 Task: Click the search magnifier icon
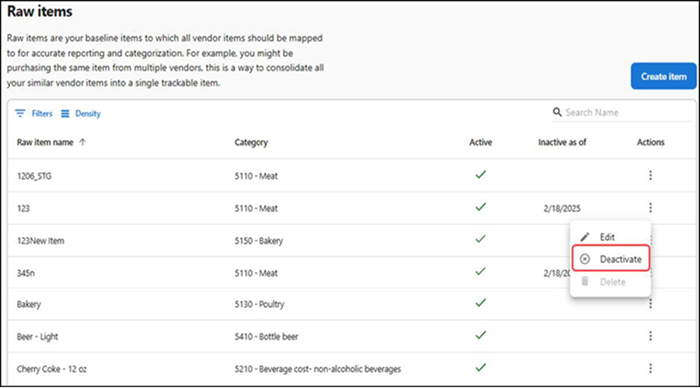(557, 112)
